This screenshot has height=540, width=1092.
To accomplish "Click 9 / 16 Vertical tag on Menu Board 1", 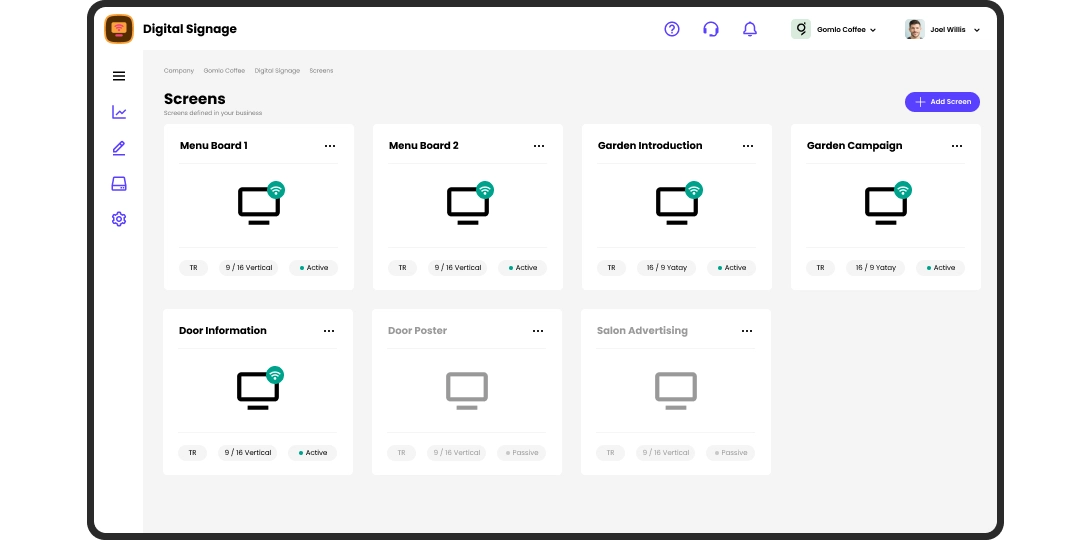I will pos(249,268).
